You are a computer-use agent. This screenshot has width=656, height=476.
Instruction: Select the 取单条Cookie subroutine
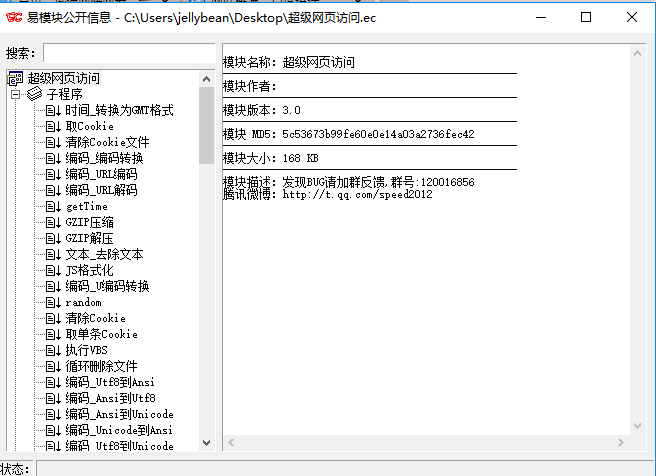(x=101, y=334)
